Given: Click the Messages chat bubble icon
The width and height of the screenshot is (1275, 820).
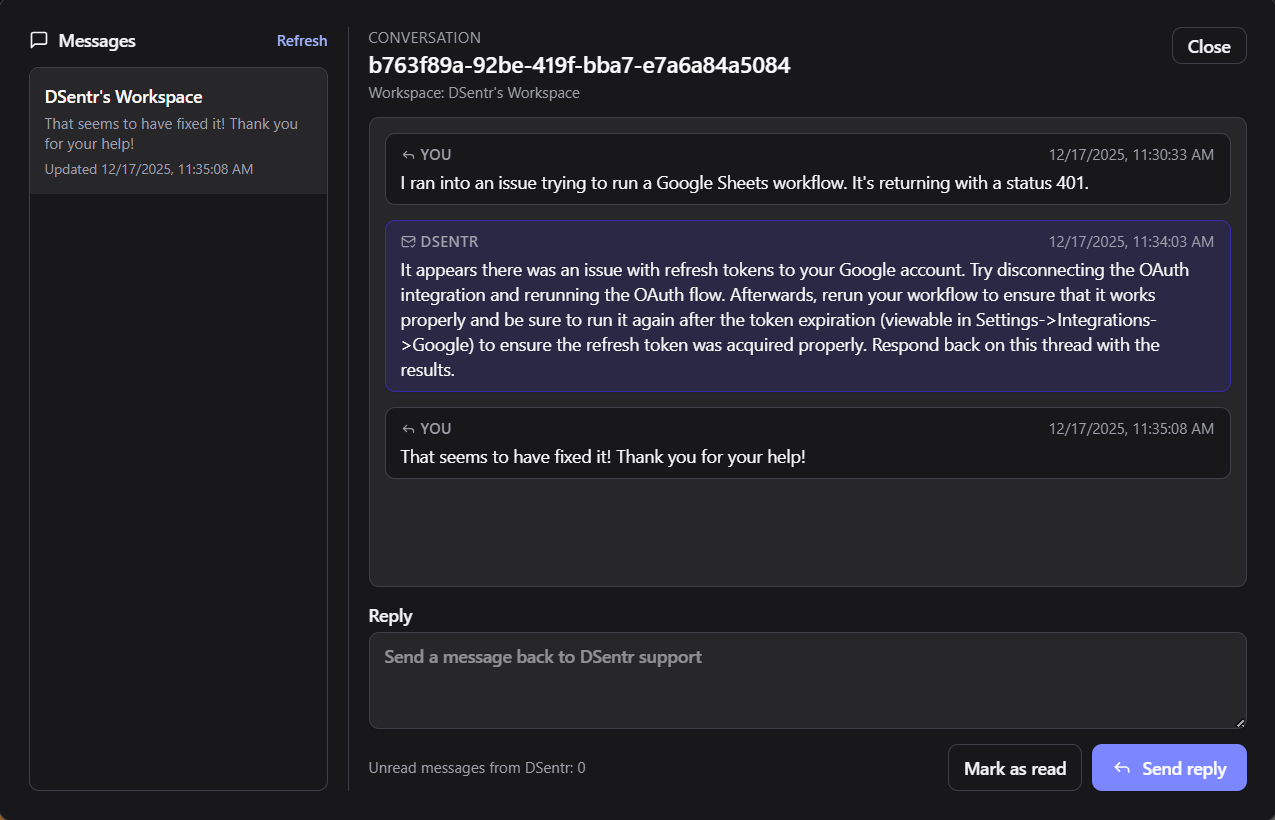Looking at the screenshot, I should coord(39,41).
